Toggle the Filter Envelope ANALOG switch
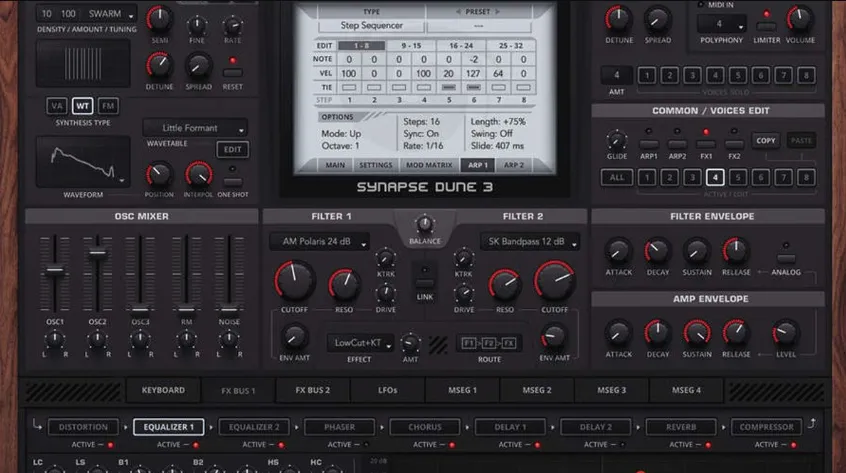The height and width of the screenshot is (473, 846). [x=786, y=258]
